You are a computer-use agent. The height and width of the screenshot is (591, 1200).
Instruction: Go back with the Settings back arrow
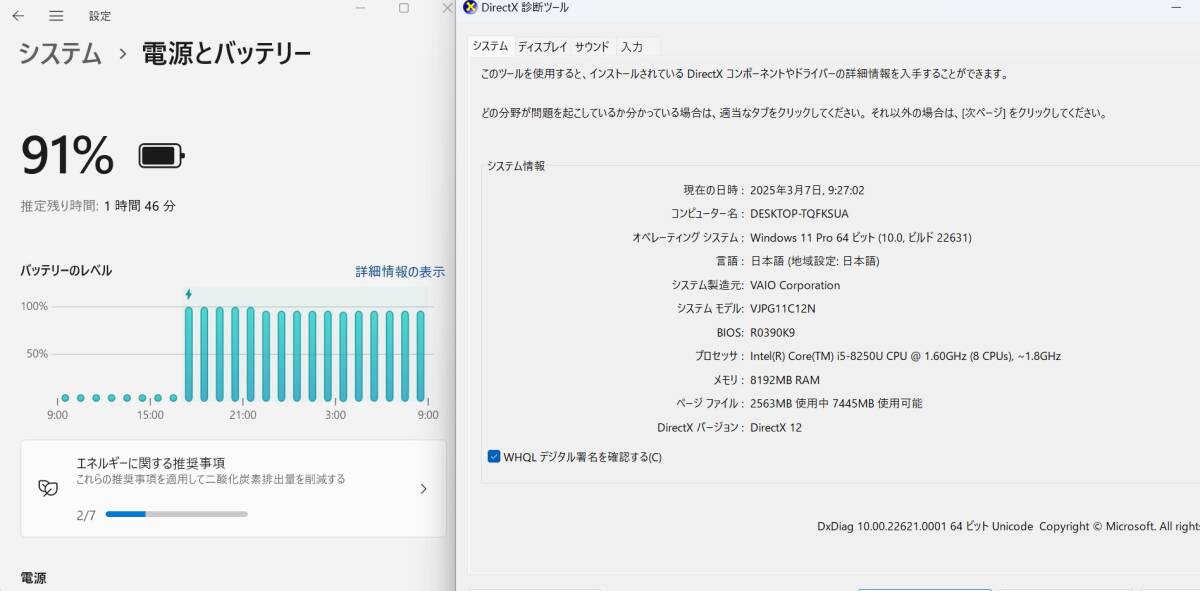coord(18,16)
